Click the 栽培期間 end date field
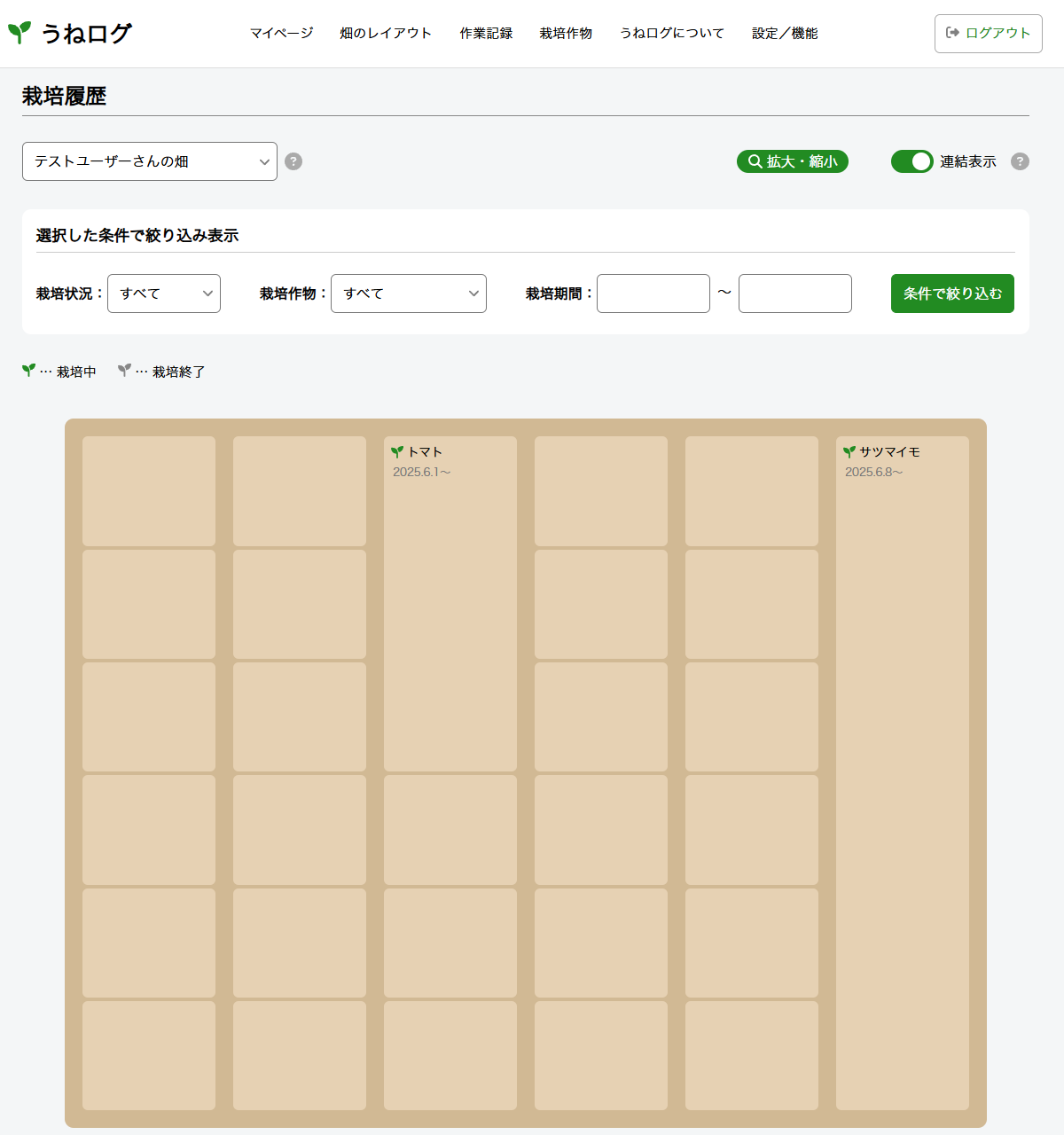The image size is (1064, 1135). tap(795, 294)
